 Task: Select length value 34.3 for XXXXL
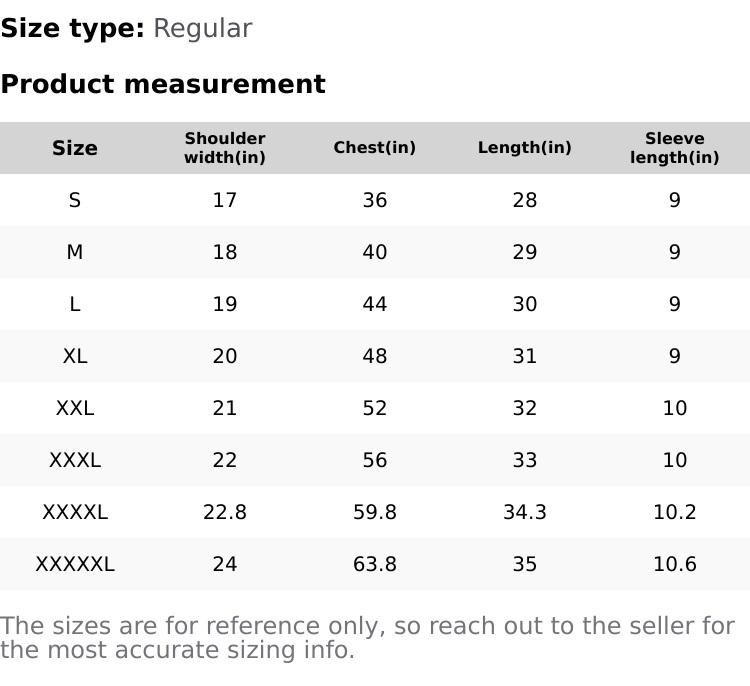point(525,512)
